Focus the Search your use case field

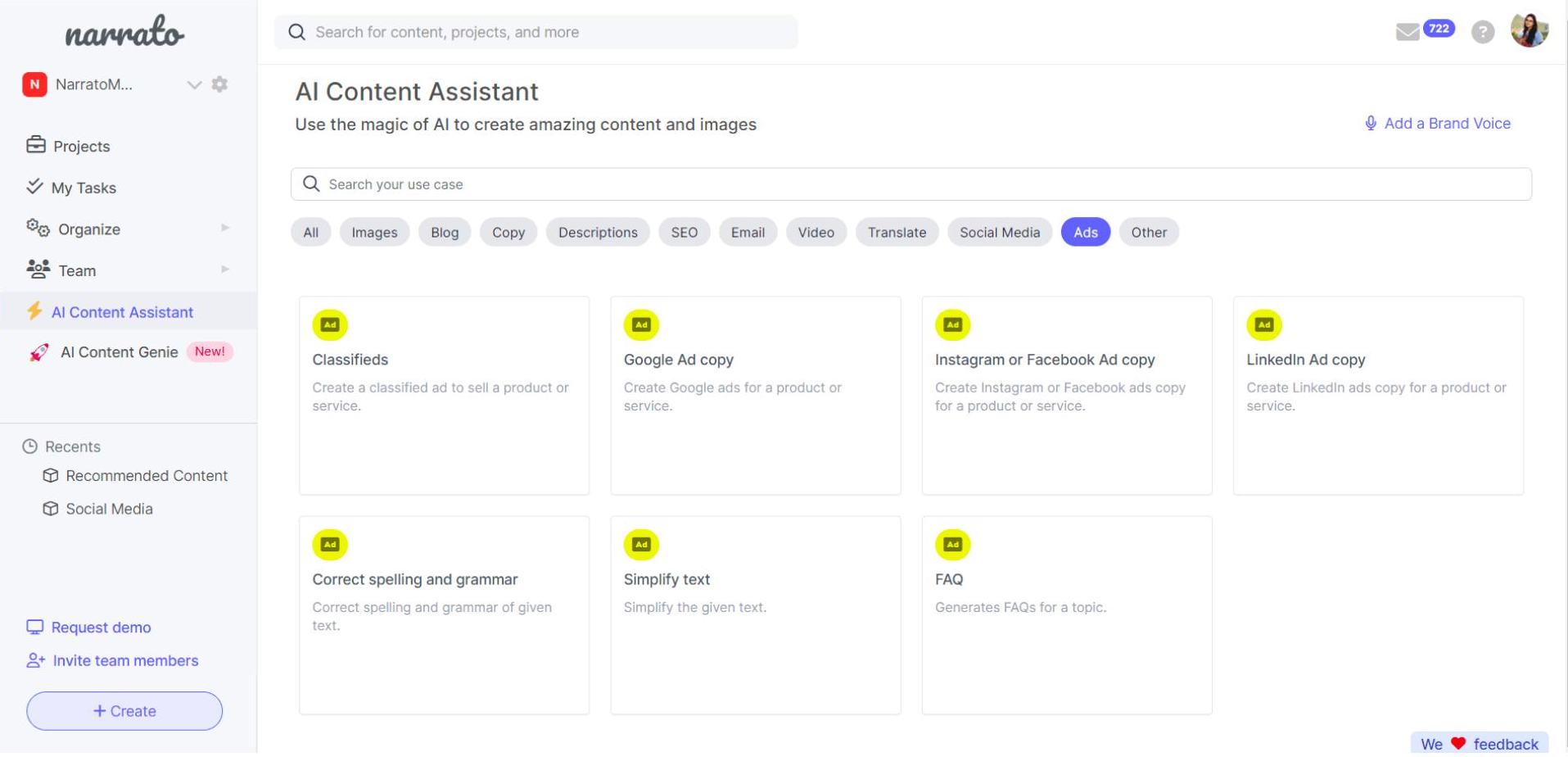click(911, 184)
